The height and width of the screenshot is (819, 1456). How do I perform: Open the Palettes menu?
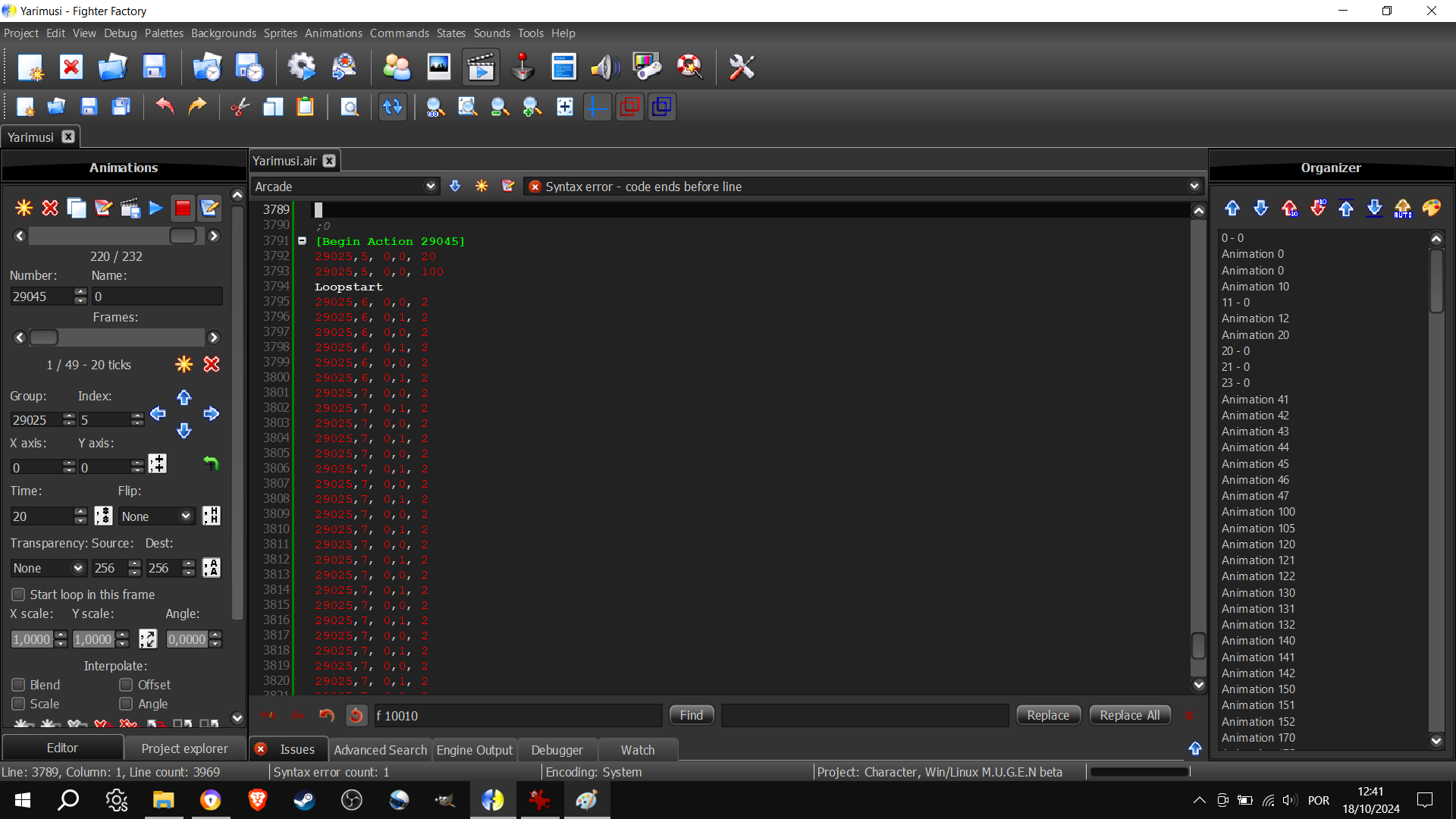point(164,33)
